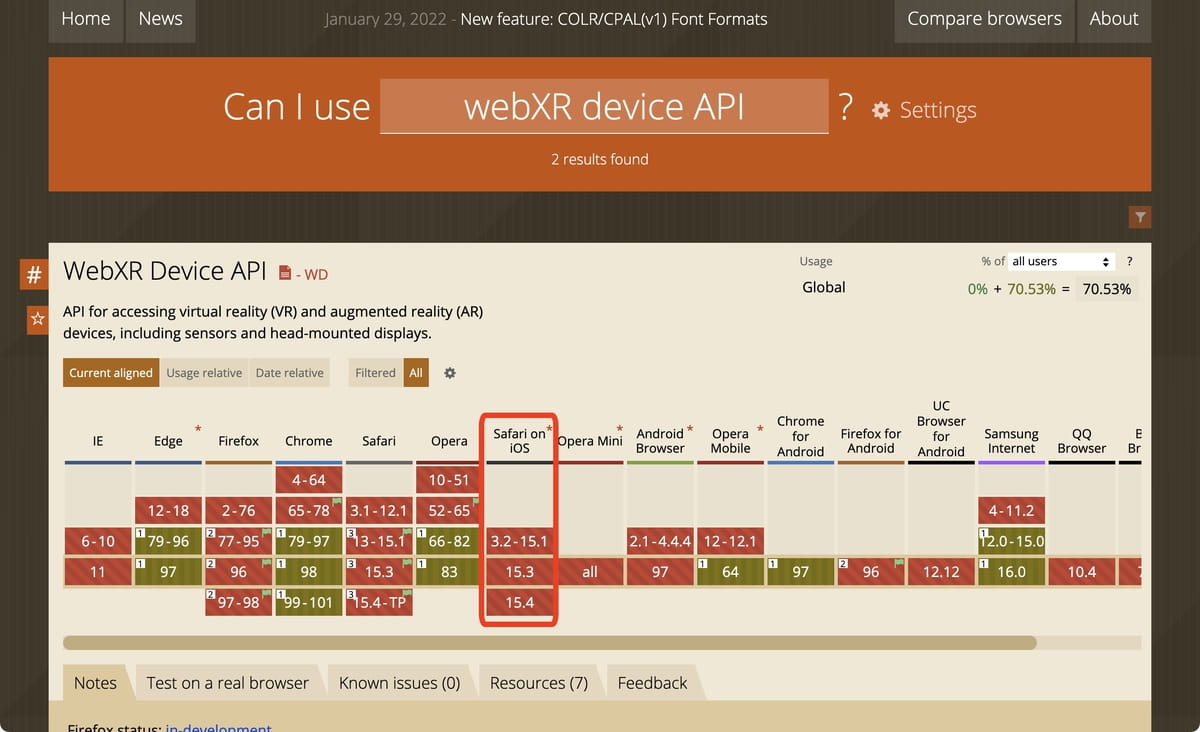The image size is (1200, 732).
Task: Open the News page
Action: pyautogui.click(x=161, y=19)
